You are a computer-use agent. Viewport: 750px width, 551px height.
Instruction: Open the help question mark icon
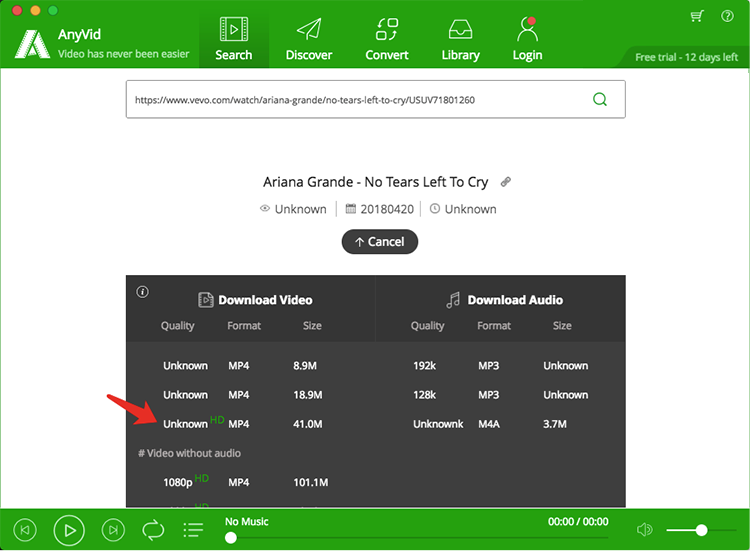click(x=727, y=16)
